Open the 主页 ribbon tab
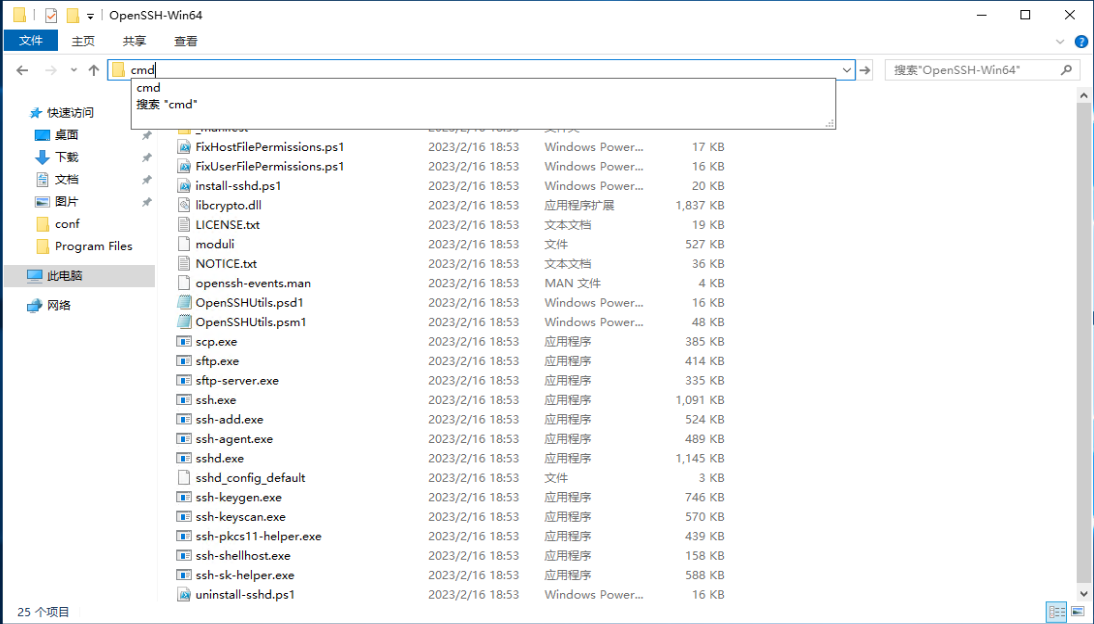This screenshot has width=1094, height=624. pos(83,41)
